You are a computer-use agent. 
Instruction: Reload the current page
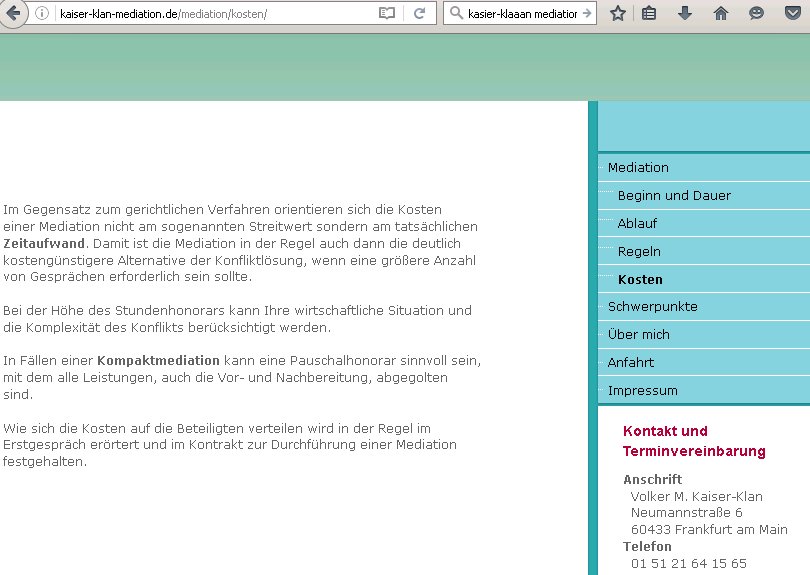(x=420, y=14)
